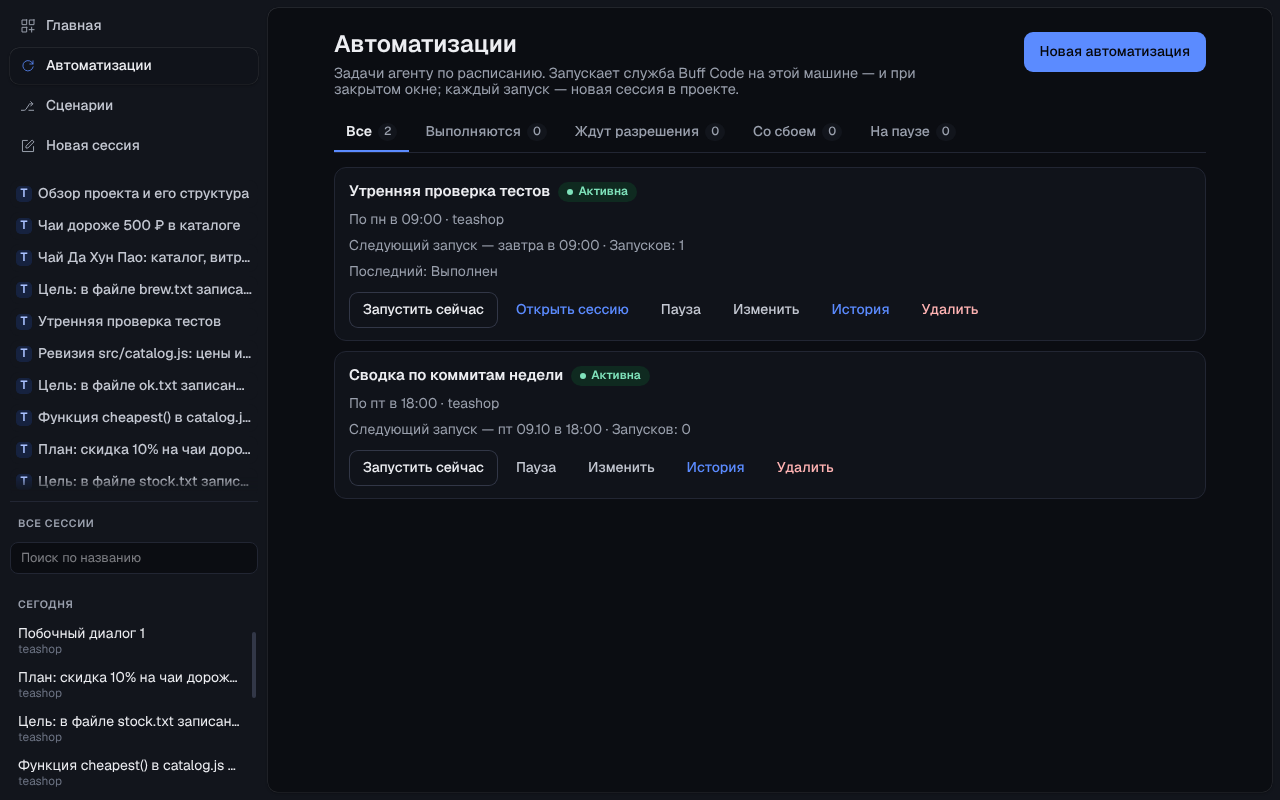Delete the Сводка по коммитам недели automation

click(x=805, y=468)
